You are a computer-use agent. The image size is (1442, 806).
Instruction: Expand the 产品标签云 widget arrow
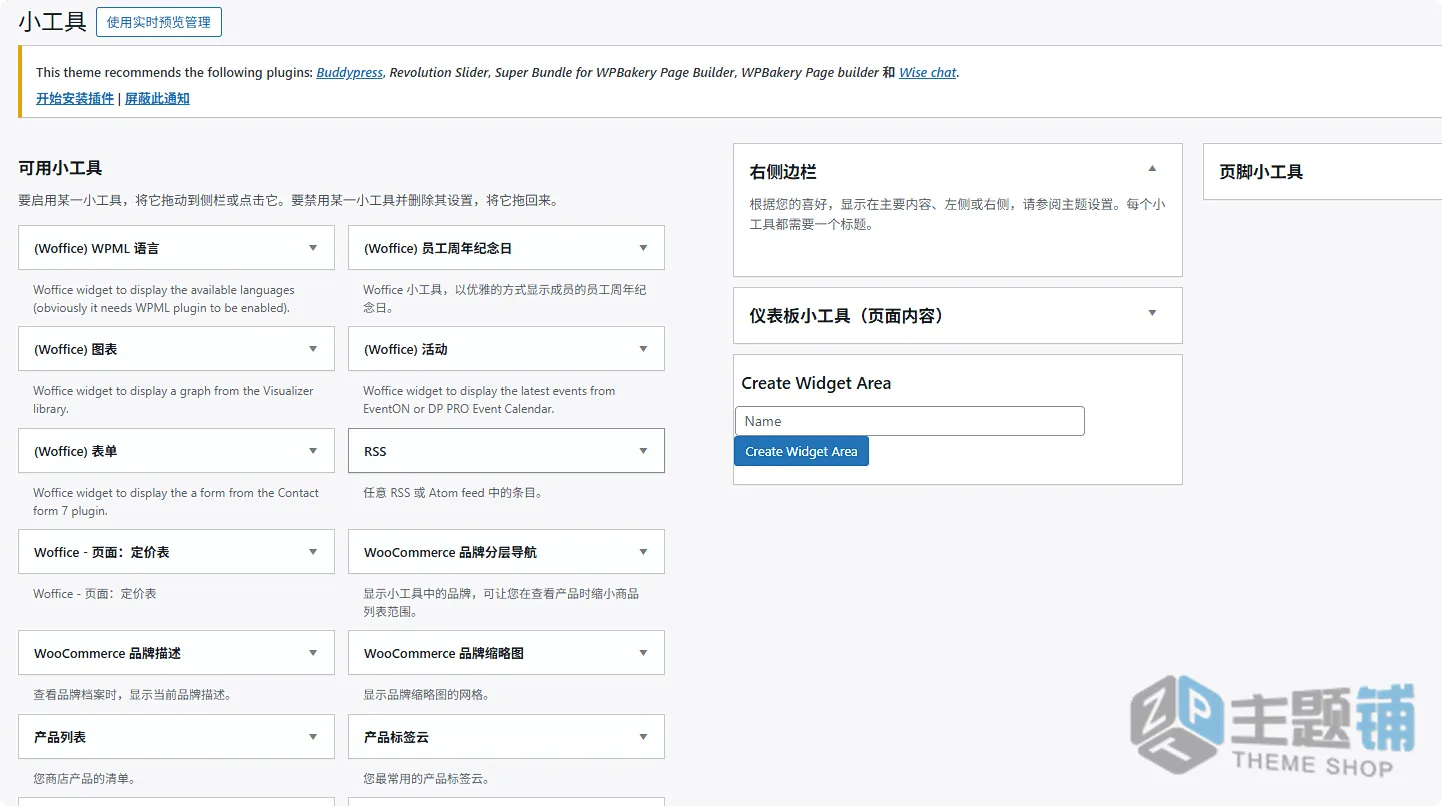pos(643,737)
